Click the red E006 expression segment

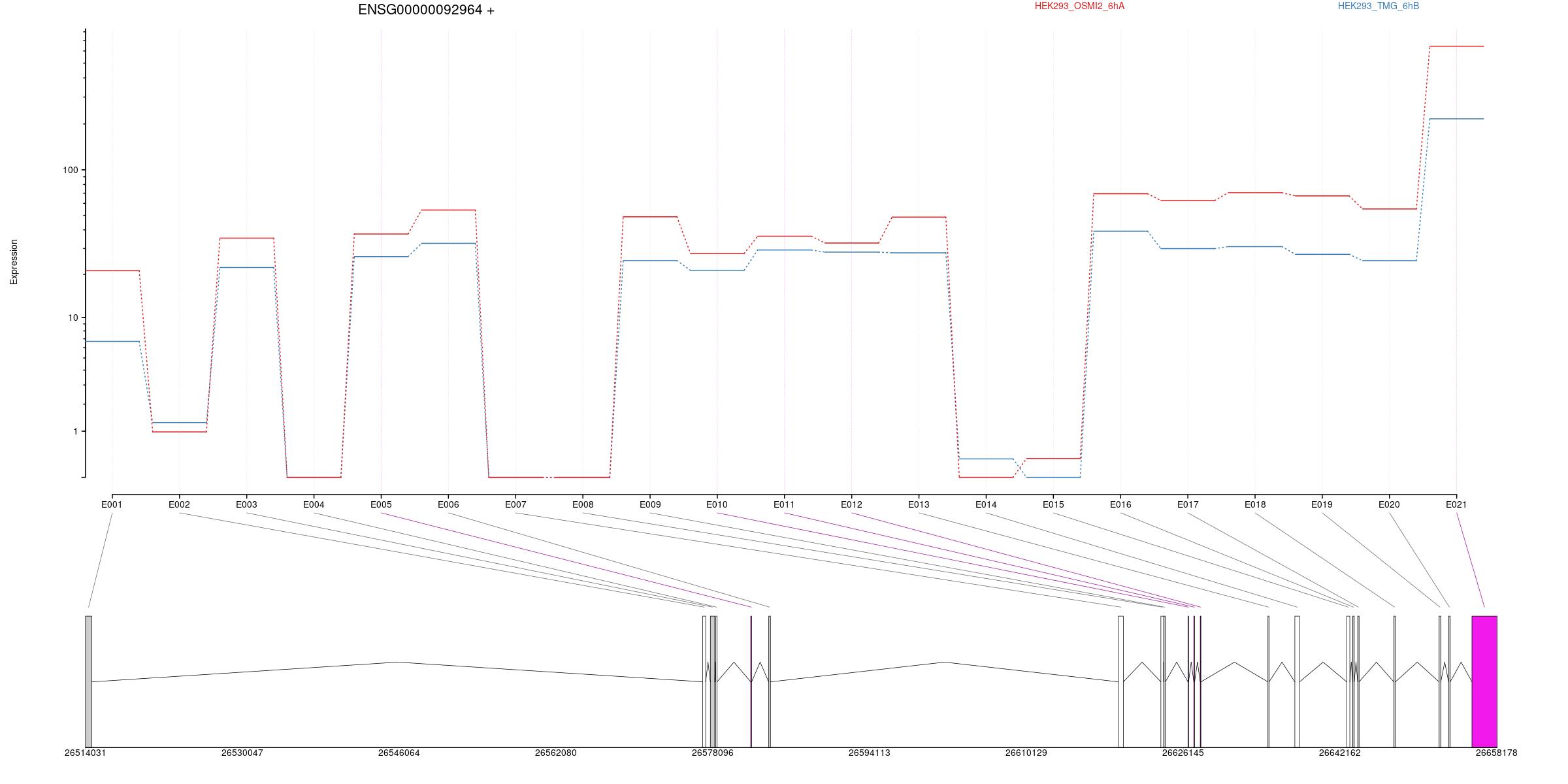448,210
